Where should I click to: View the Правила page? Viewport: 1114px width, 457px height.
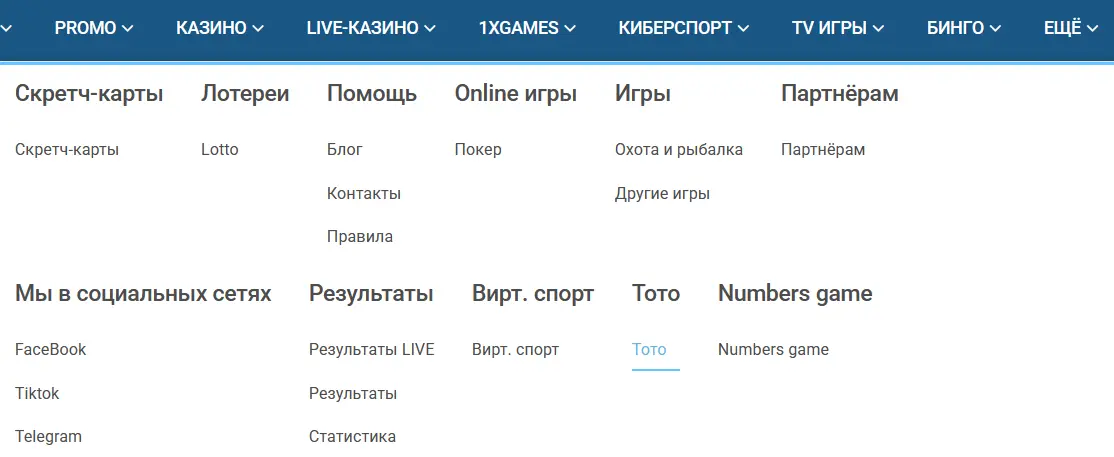click(x=359, y=237)
